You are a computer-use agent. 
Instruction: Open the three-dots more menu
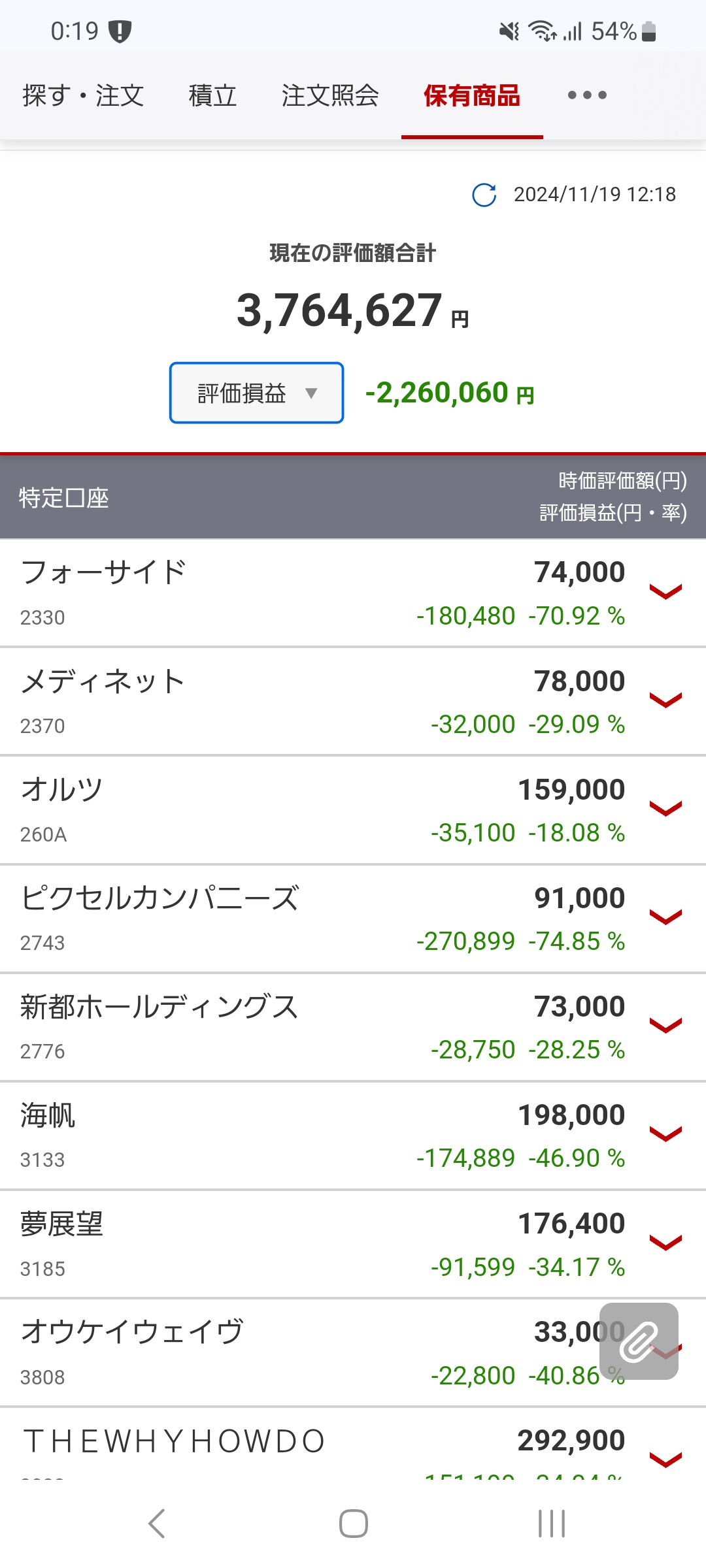coord(587,95)
